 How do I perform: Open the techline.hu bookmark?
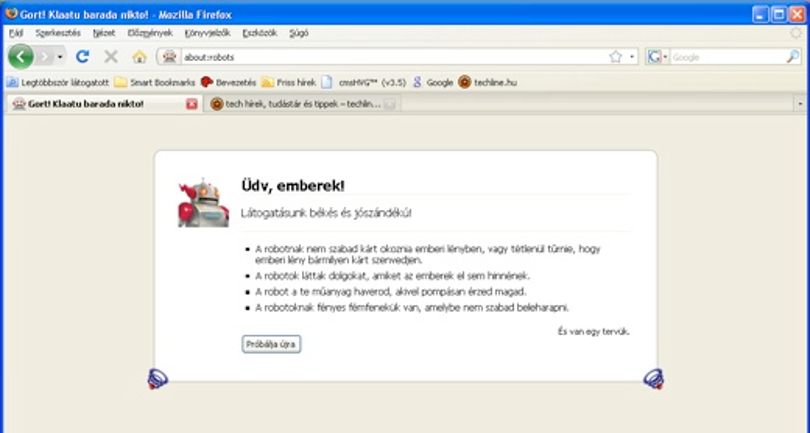point(488,82)
